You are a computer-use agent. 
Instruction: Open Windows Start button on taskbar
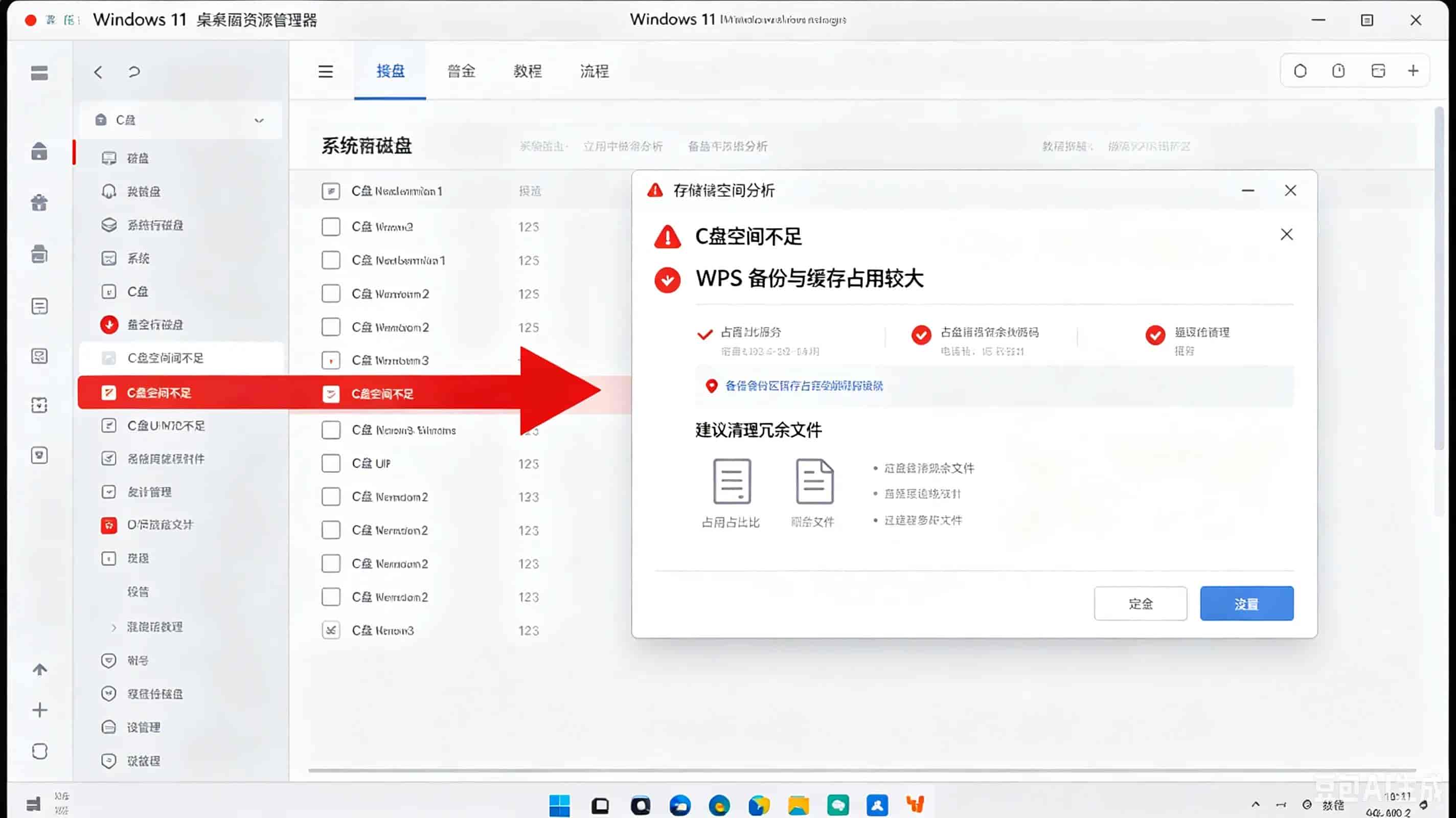pos(560,805)
